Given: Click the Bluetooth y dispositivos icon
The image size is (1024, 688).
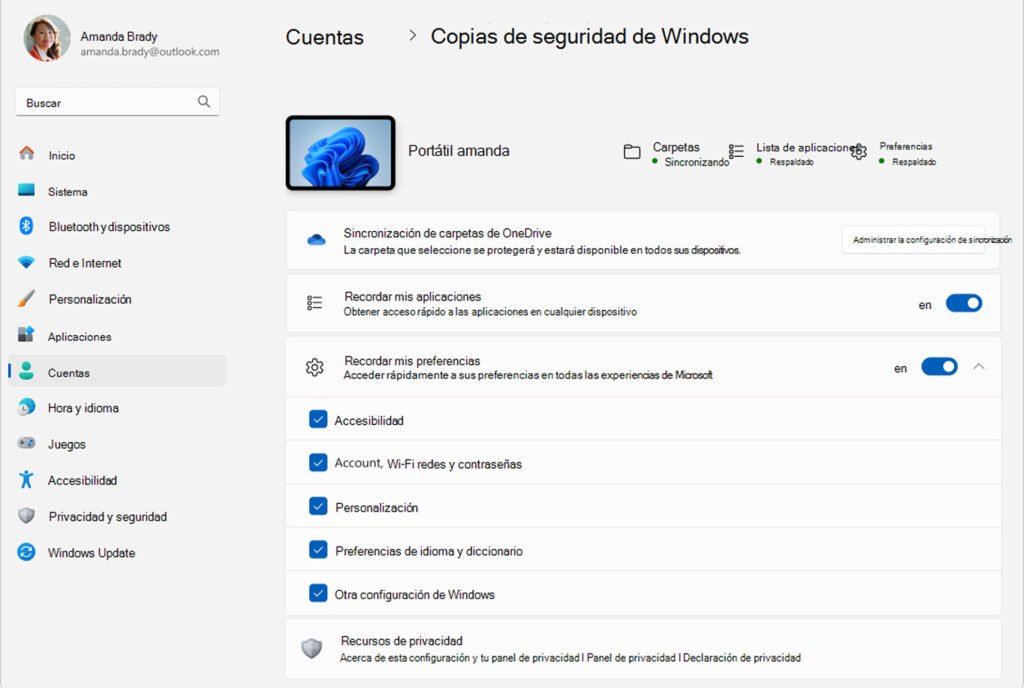Looking at the screenshot, I should pyautogui.click(x=27, y=227).
